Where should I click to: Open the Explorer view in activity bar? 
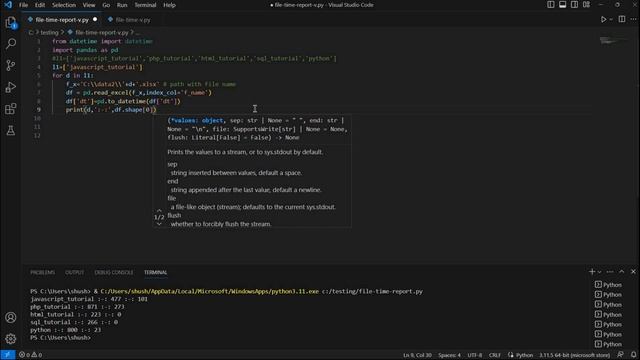[11, 22]
